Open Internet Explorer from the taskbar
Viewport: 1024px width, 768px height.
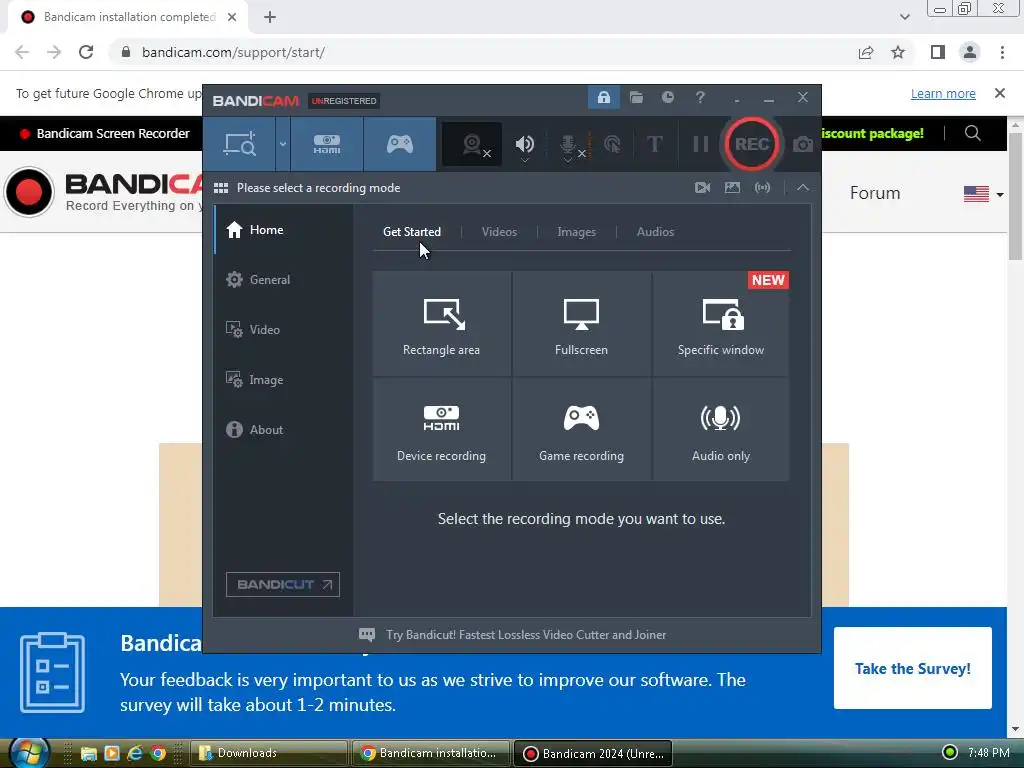tap(135, 753)
